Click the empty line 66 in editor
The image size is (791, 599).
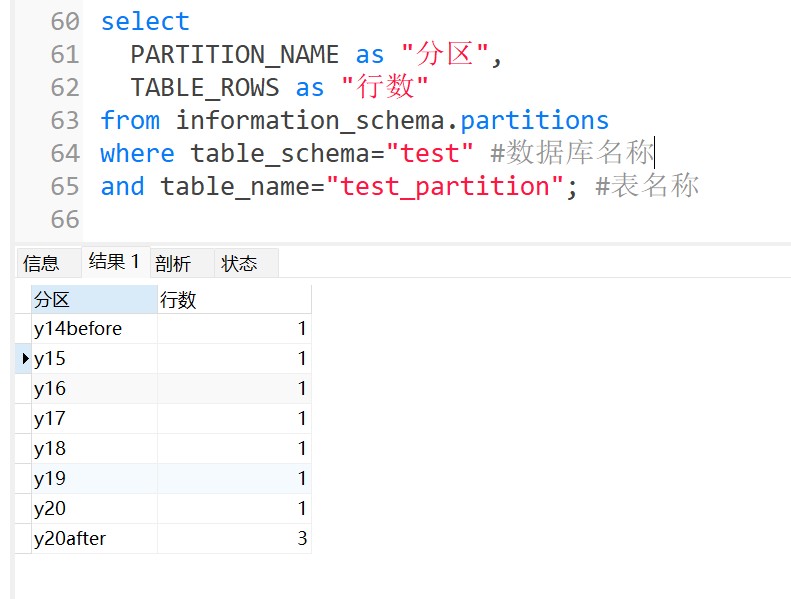tap(300, 220)
